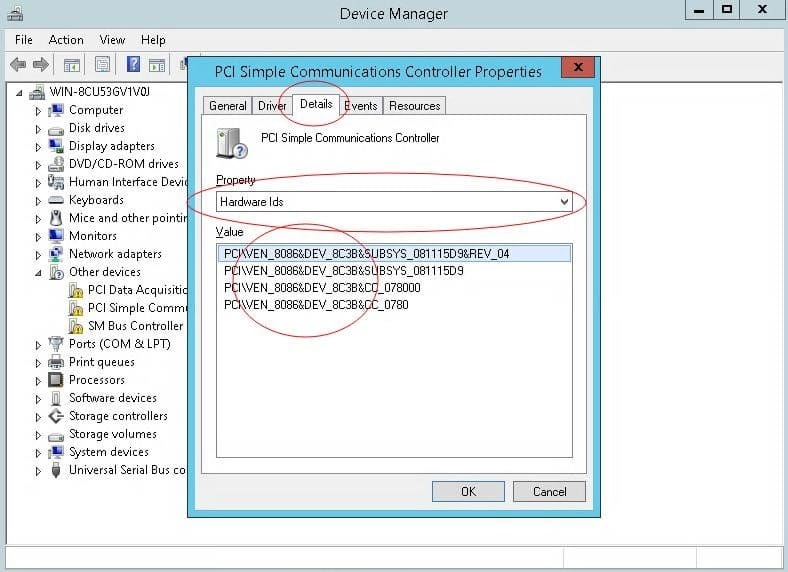This screenshot has width=788, height=572.
Task: Click the show/hide console tree toolbar icon
Action: (x=72, y=65)
